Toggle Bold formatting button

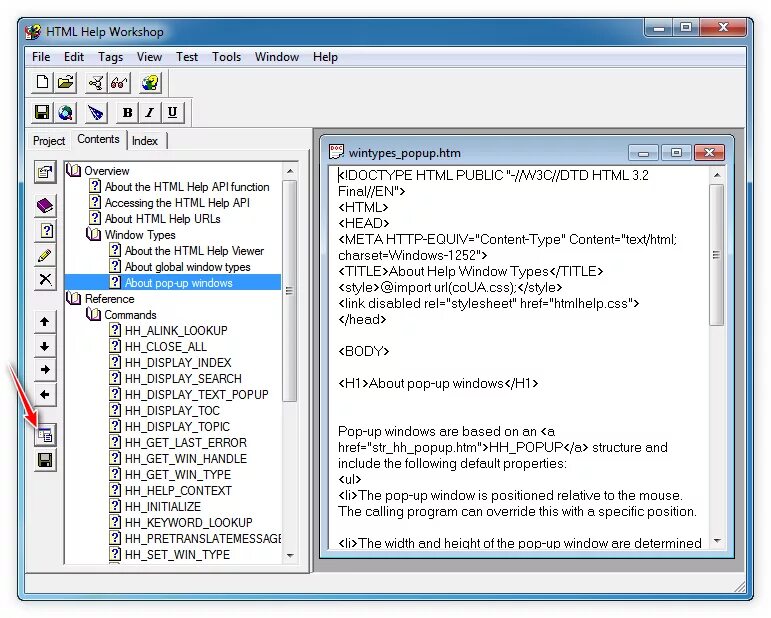(127, 113)
